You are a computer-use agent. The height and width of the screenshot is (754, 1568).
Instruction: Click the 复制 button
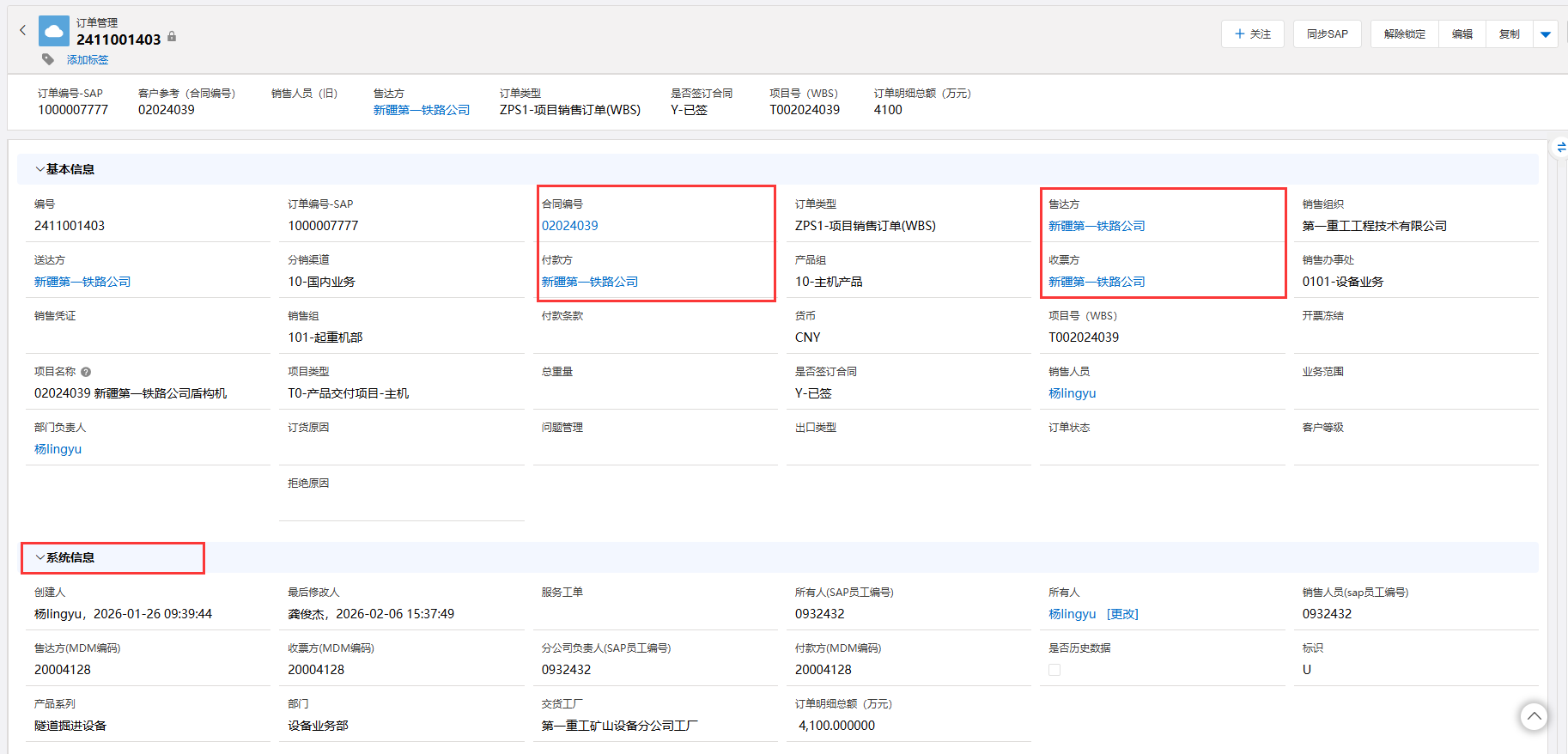tap(1509, 34)
